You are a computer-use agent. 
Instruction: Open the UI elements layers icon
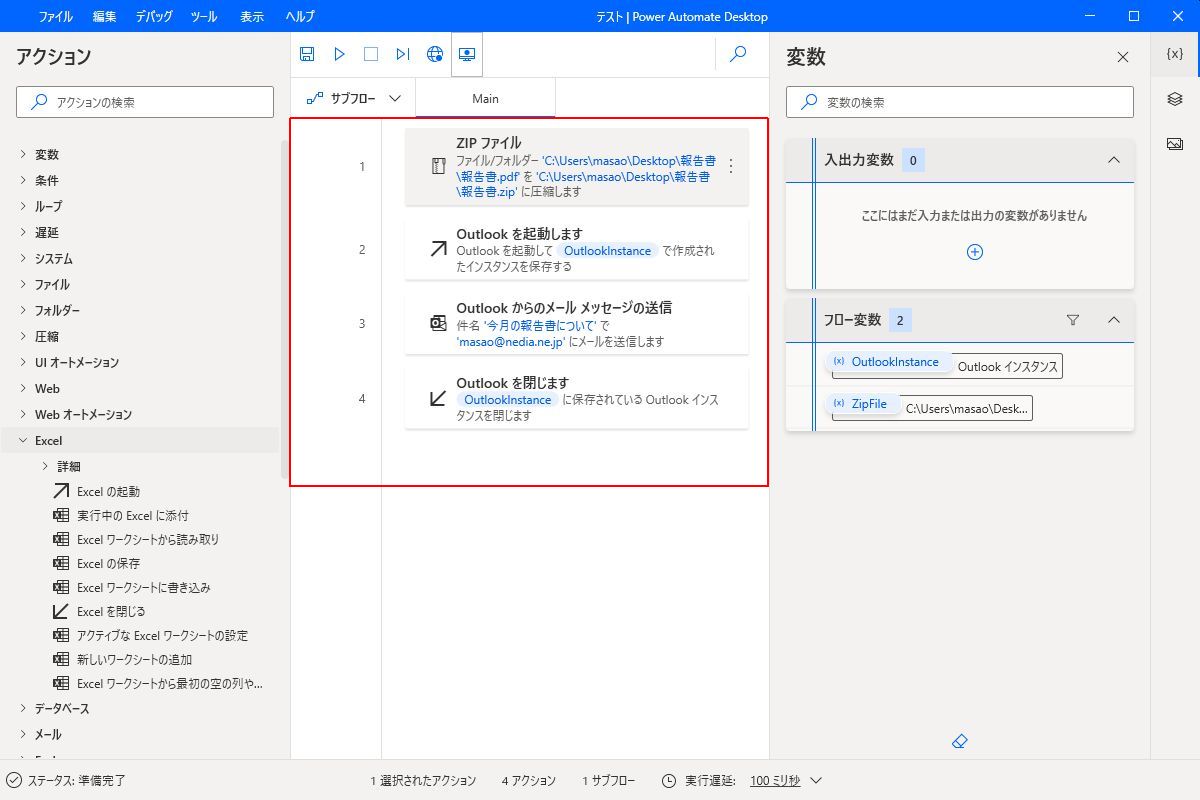[x=1175, y=99]
